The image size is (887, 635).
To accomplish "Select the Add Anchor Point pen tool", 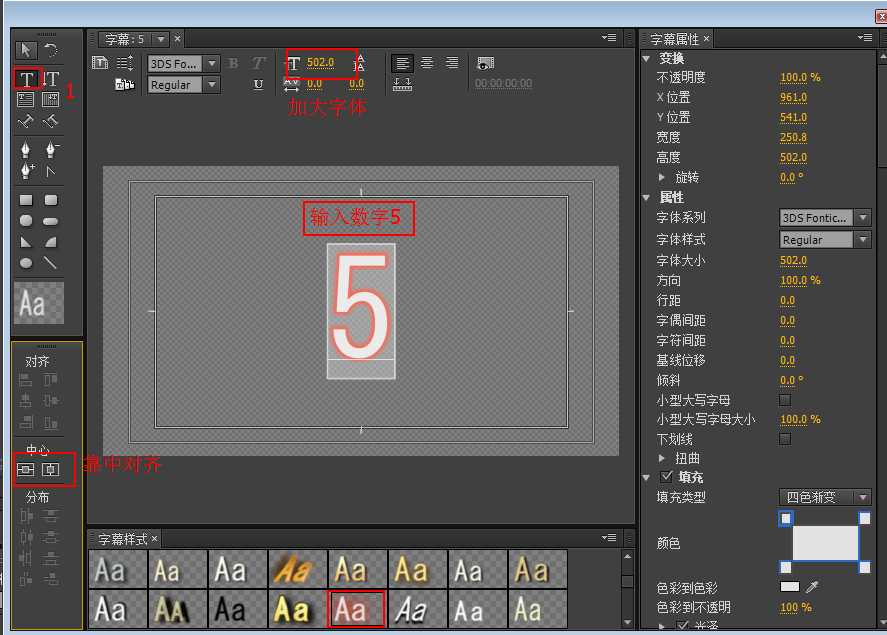I will coord(27,171).
